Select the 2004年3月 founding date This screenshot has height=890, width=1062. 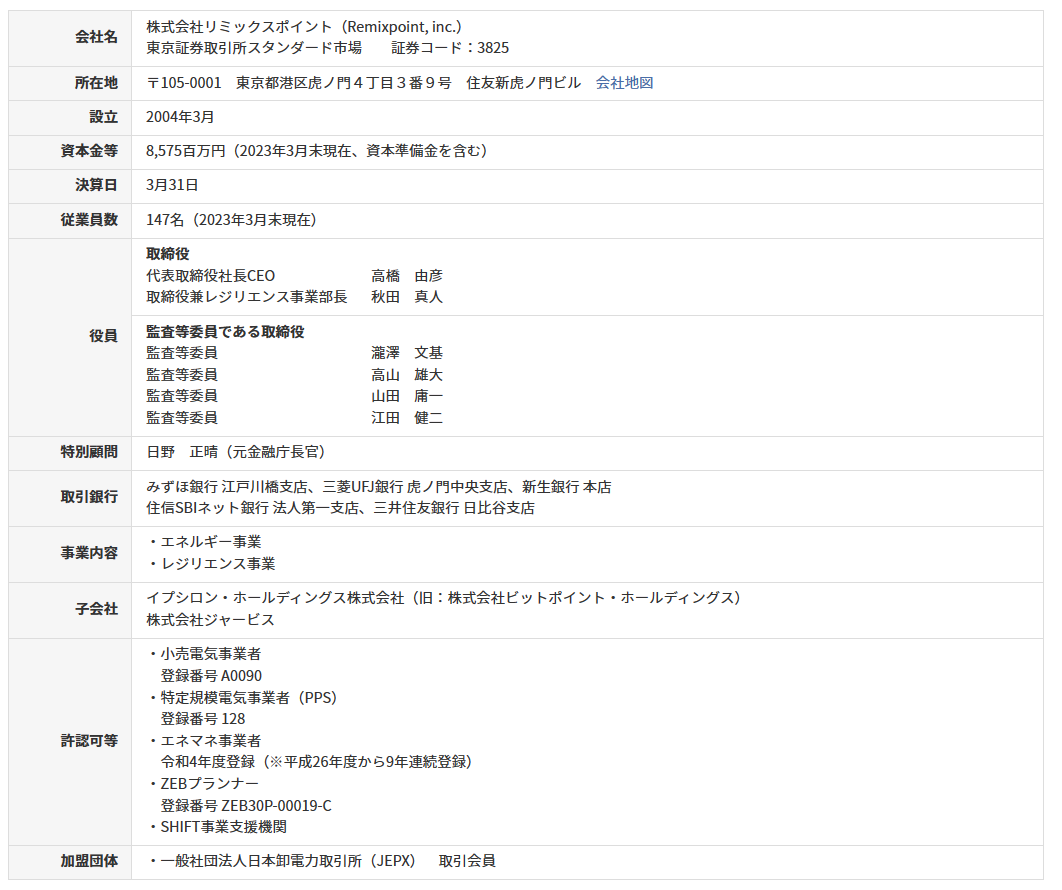click(x=180, y=117)
